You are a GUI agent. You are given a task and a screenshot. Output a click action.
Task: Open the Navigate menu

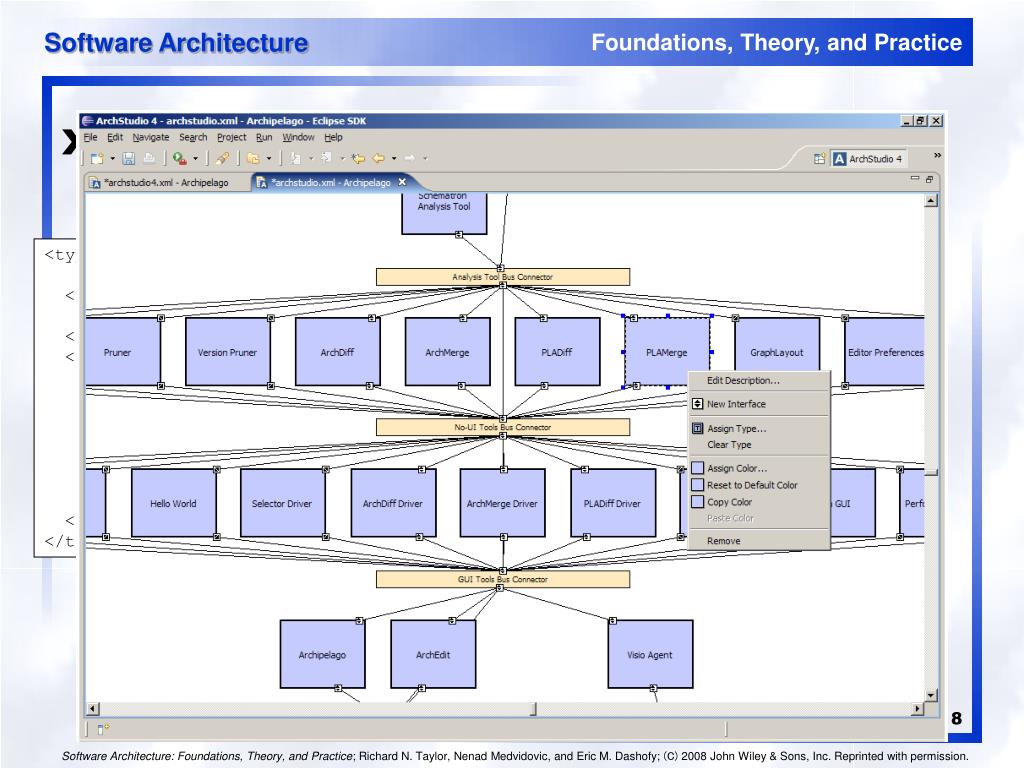tap(151, 137)
